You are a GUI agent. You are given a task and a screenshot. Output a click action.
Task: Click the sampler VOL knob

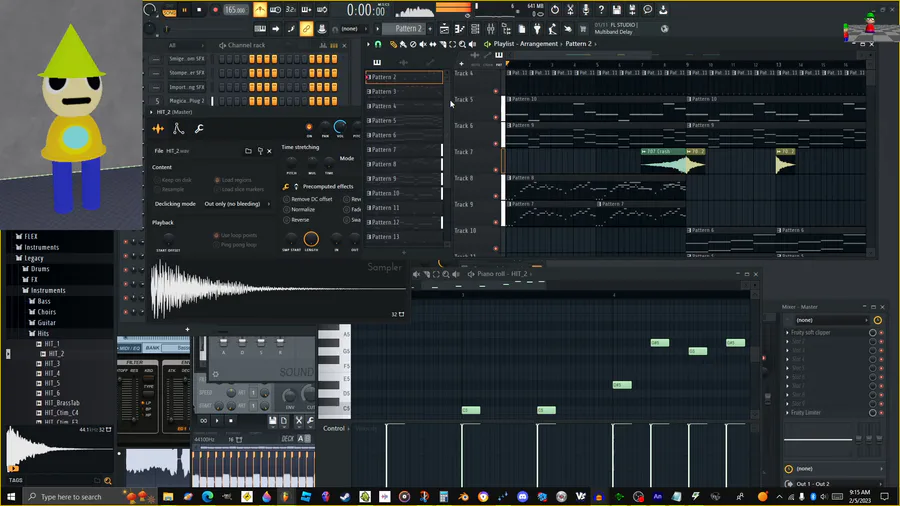click(340, 126)
